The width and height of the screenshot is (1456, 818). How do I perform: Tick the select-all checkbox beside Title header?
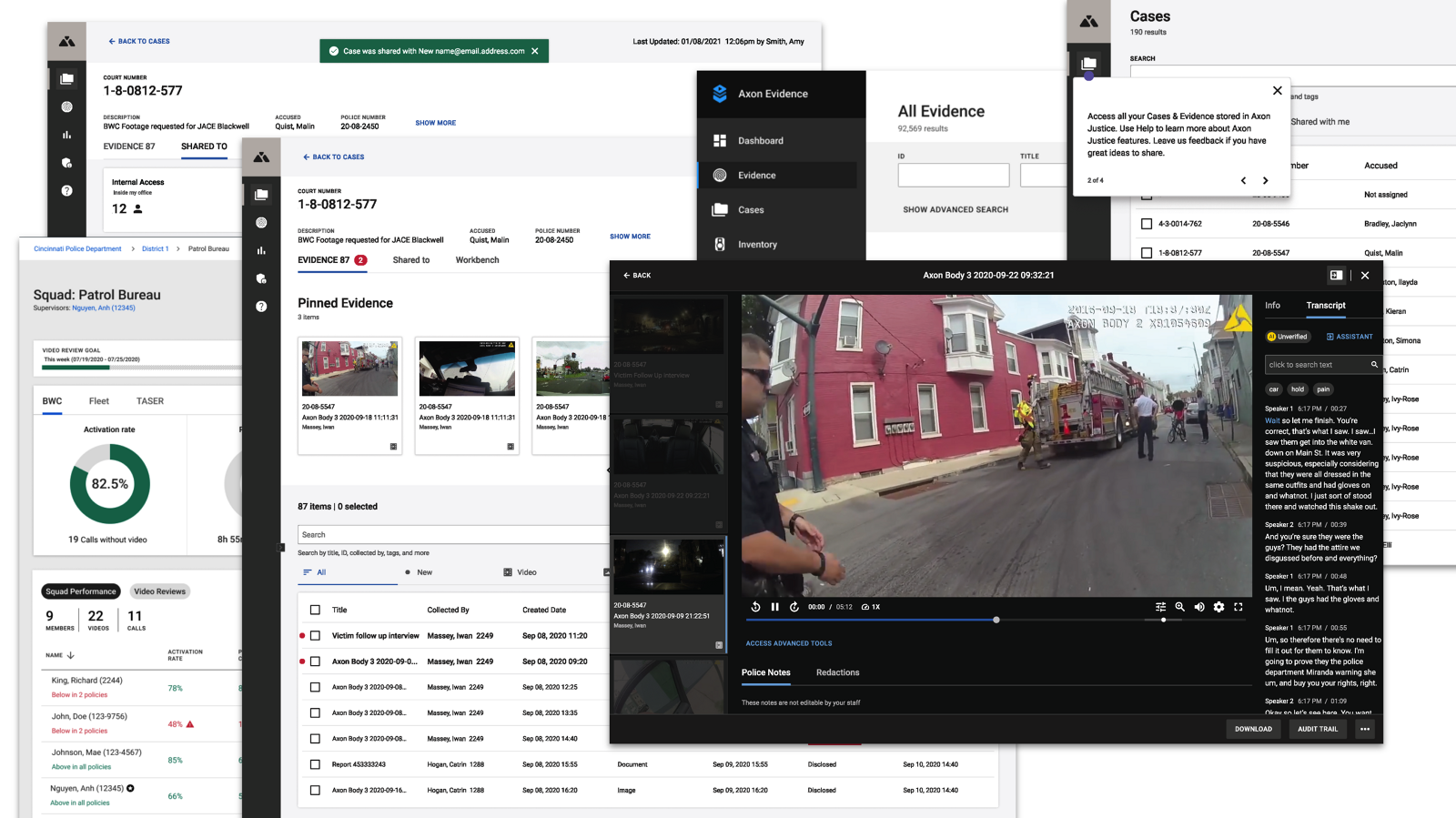point(315,610)
